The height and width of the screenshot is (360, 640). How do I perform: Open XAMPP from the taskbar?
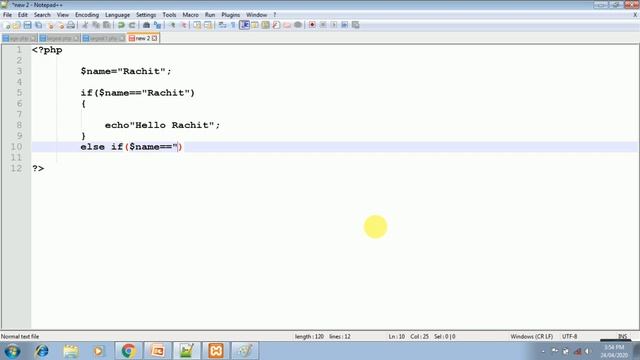click(216, 351)
